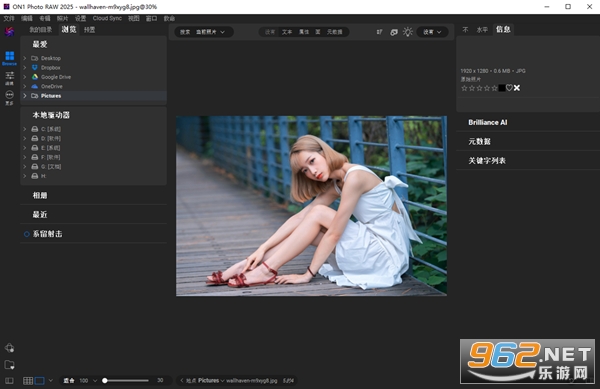Toggle the tethered shooting circle
The height and width of the screenshot is (389, 600).
[x=26, y=234]
